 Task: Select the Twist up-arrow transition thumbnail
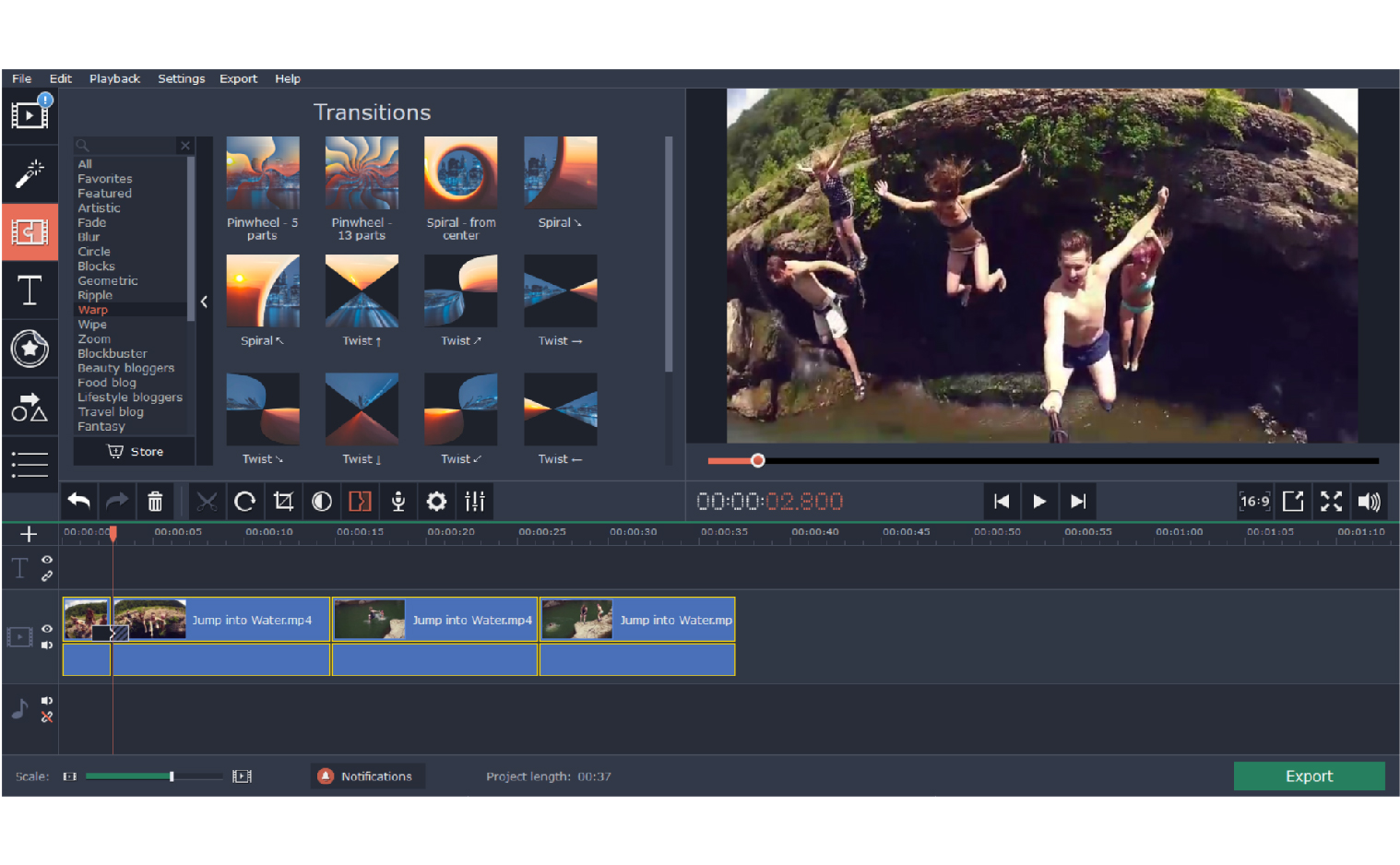362,291
